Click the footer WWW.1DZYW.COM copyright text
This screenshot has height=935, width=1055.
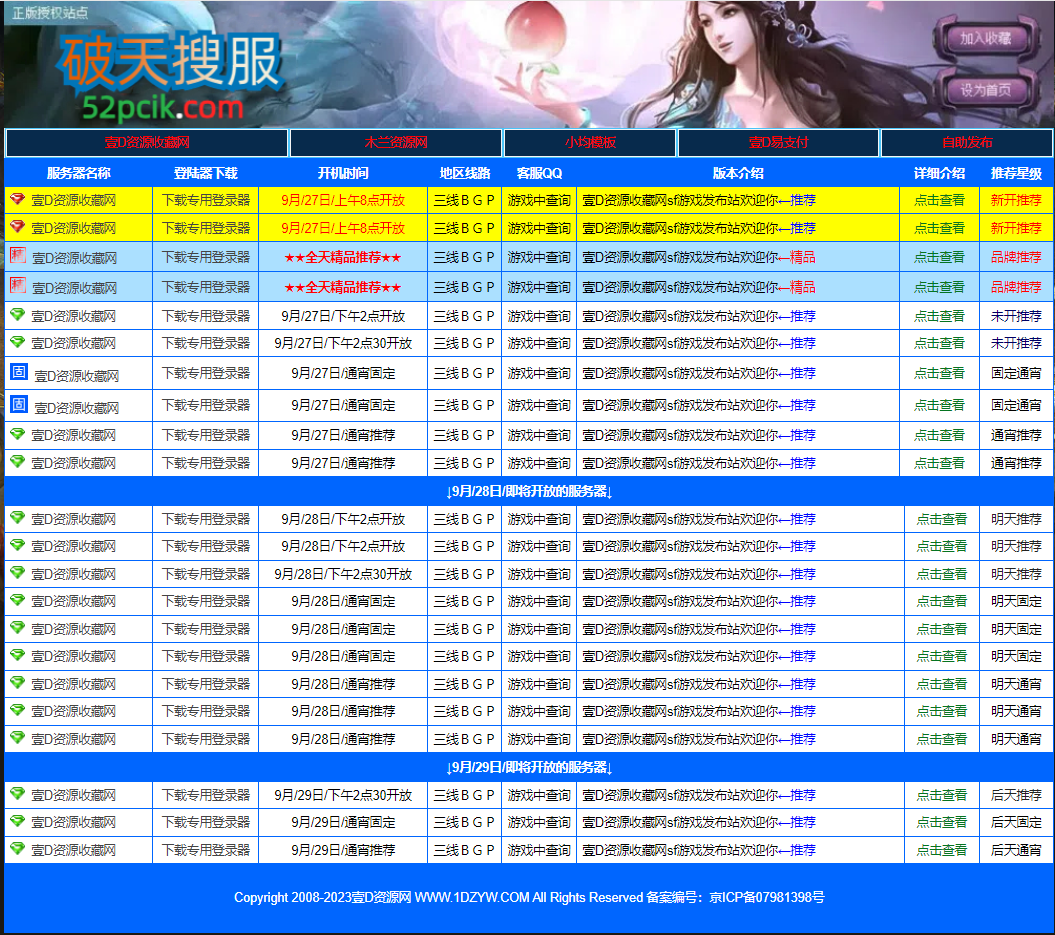[x=529, y=897]
